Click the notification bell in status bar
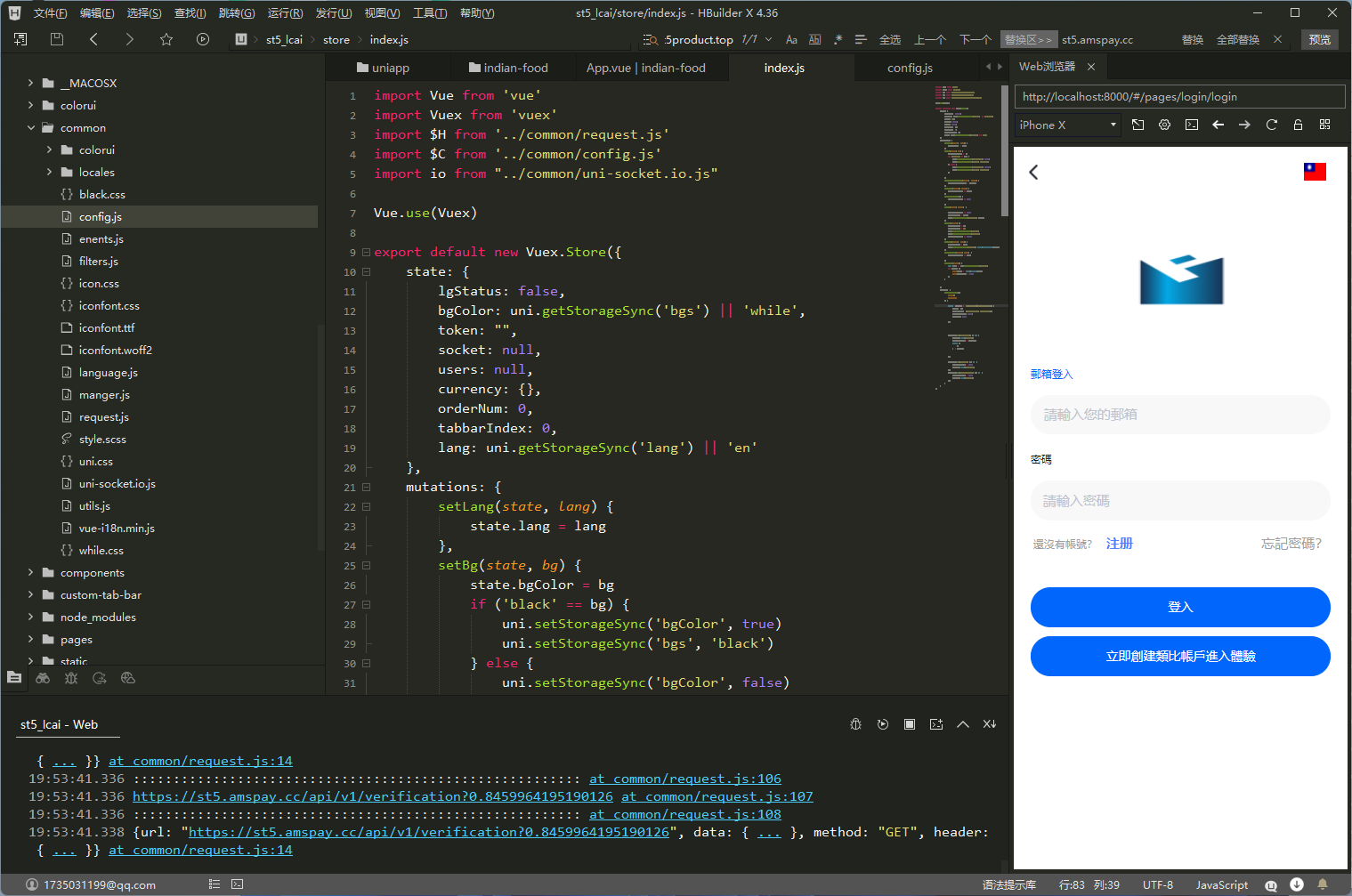 coord(1323,884)
